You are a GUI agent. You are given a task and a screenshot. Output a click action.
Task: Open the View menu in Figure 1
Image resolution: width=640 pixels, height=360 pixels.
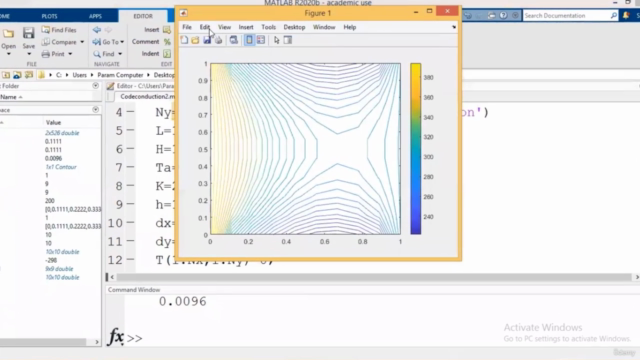coord(224,27)
